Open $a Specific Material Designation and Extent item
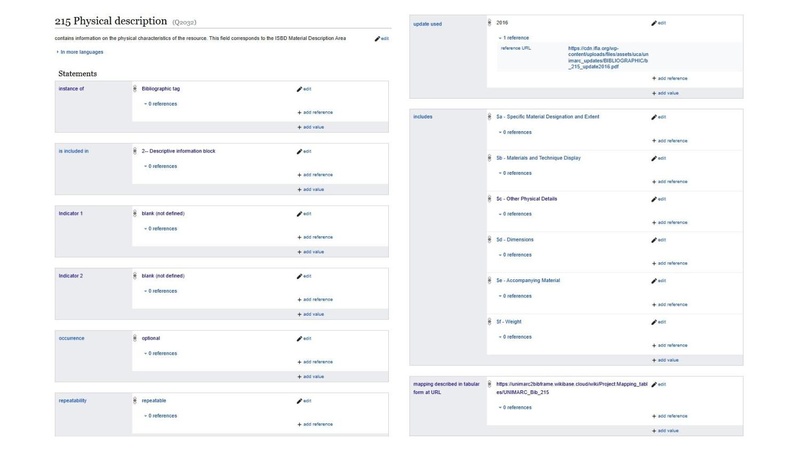This screenshot has width=800, height=450. [547, 117]
